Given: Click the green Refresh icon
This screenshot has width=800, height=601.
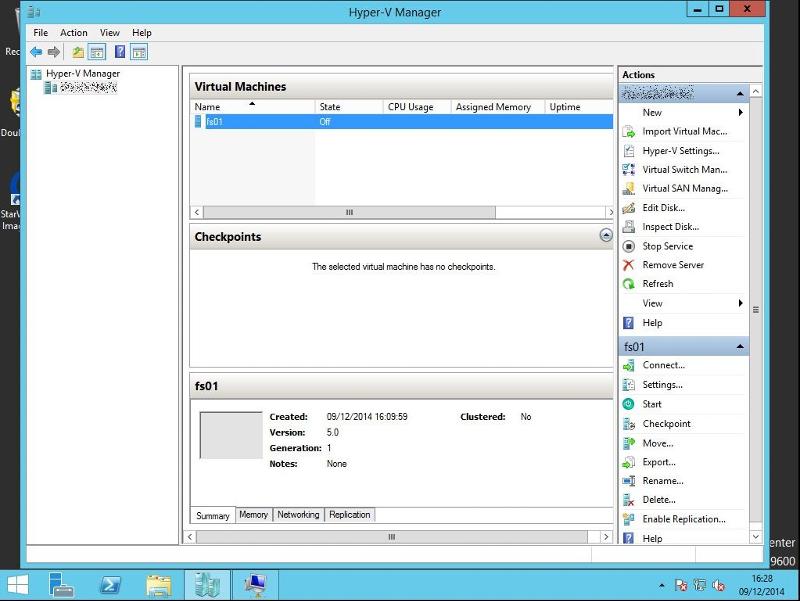Looking at the screenshot, I should tap(629, 284).
